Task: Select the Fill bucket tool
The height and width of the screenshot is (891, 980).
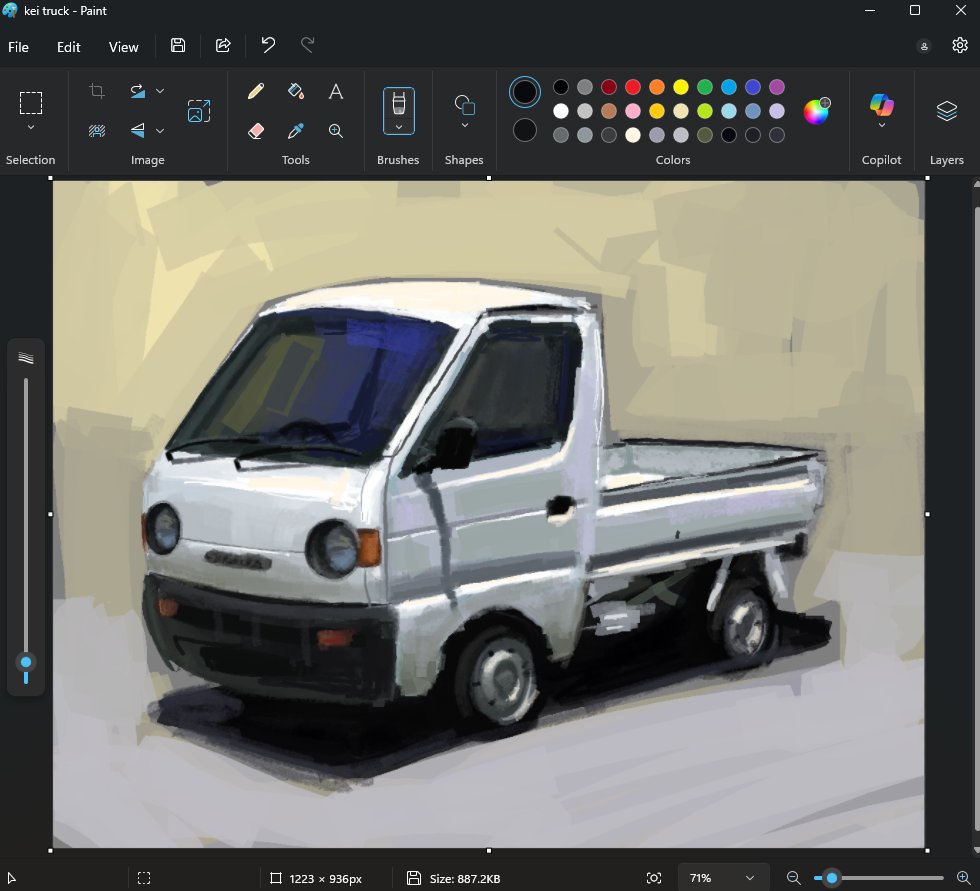Action: [296, 92]
